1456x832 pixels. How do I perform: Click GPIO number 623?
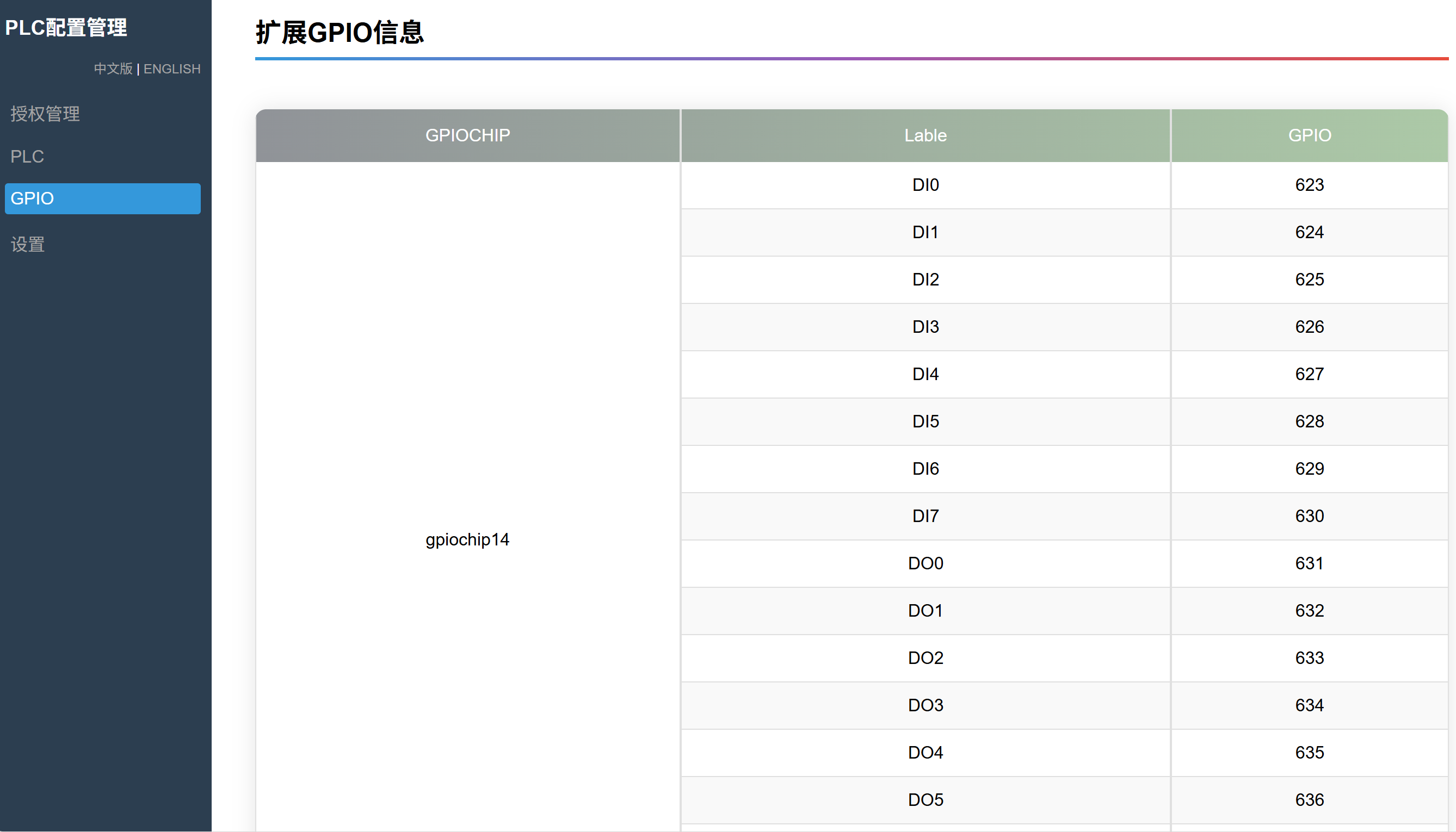click(x=1310, y=185)
